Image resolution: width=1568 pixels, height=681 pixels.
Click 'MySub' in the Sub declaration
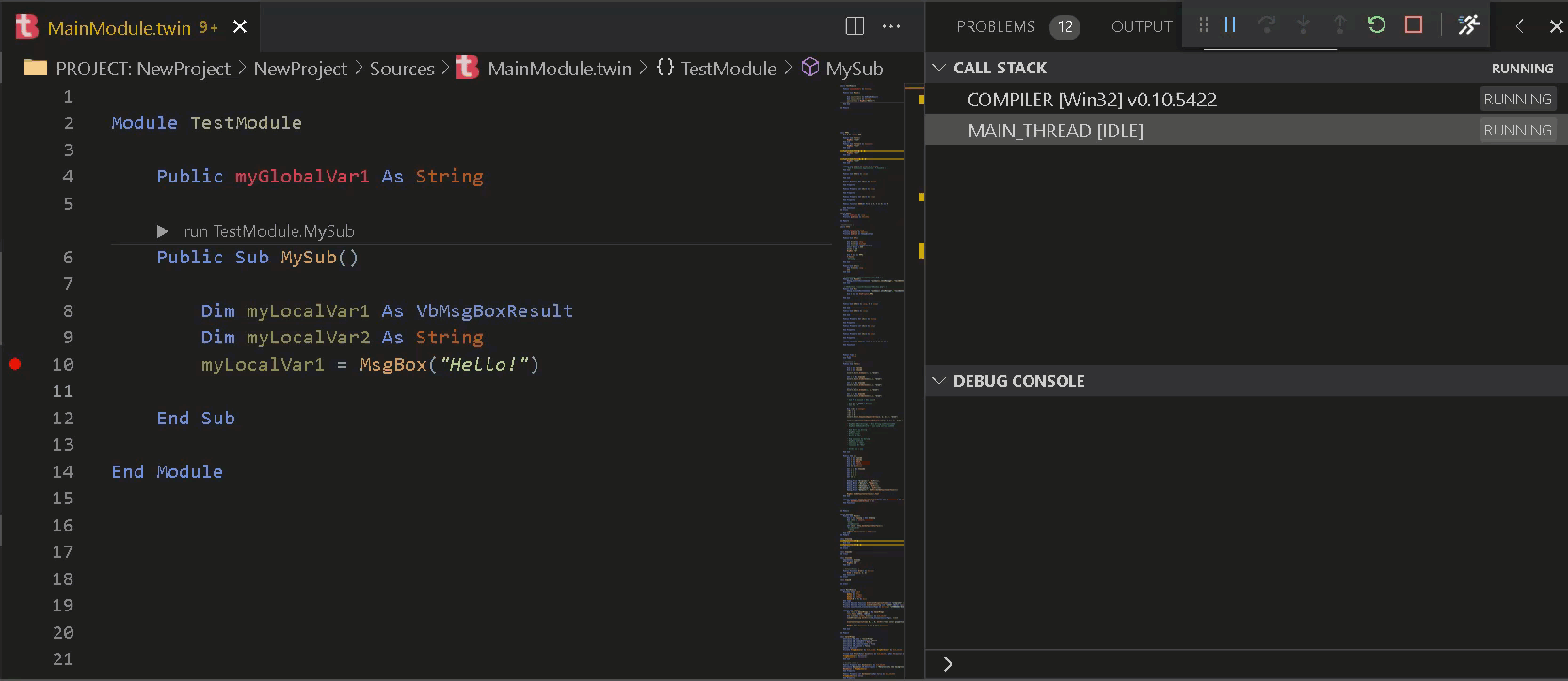(x=308, y=257)
